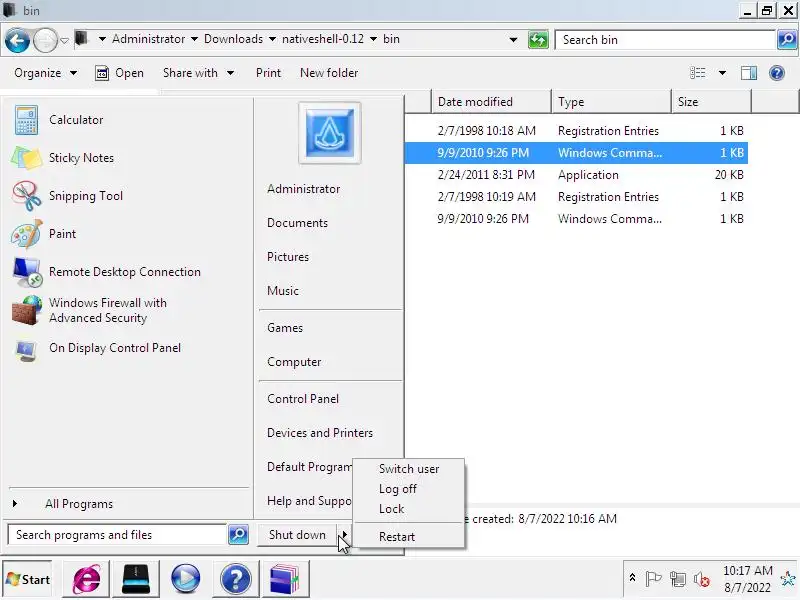Open Remote Desktop Connection icon
The height and width of the screenshot is (600, 800).
pyautogui.click(x=27, y=272)
